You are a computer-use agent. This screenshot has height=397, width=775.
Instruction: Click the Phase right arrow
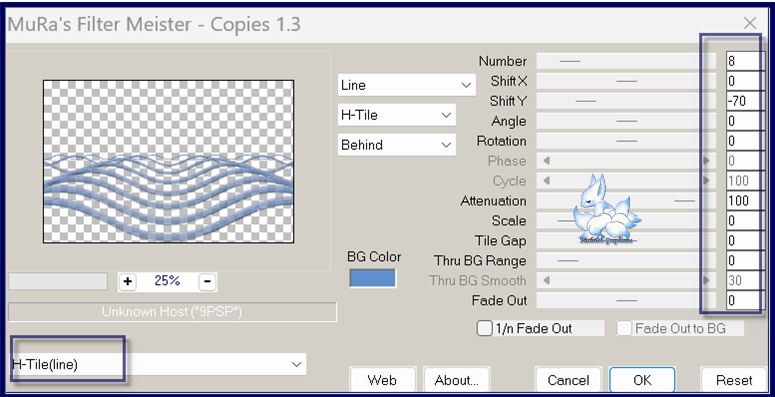(706, 161)
